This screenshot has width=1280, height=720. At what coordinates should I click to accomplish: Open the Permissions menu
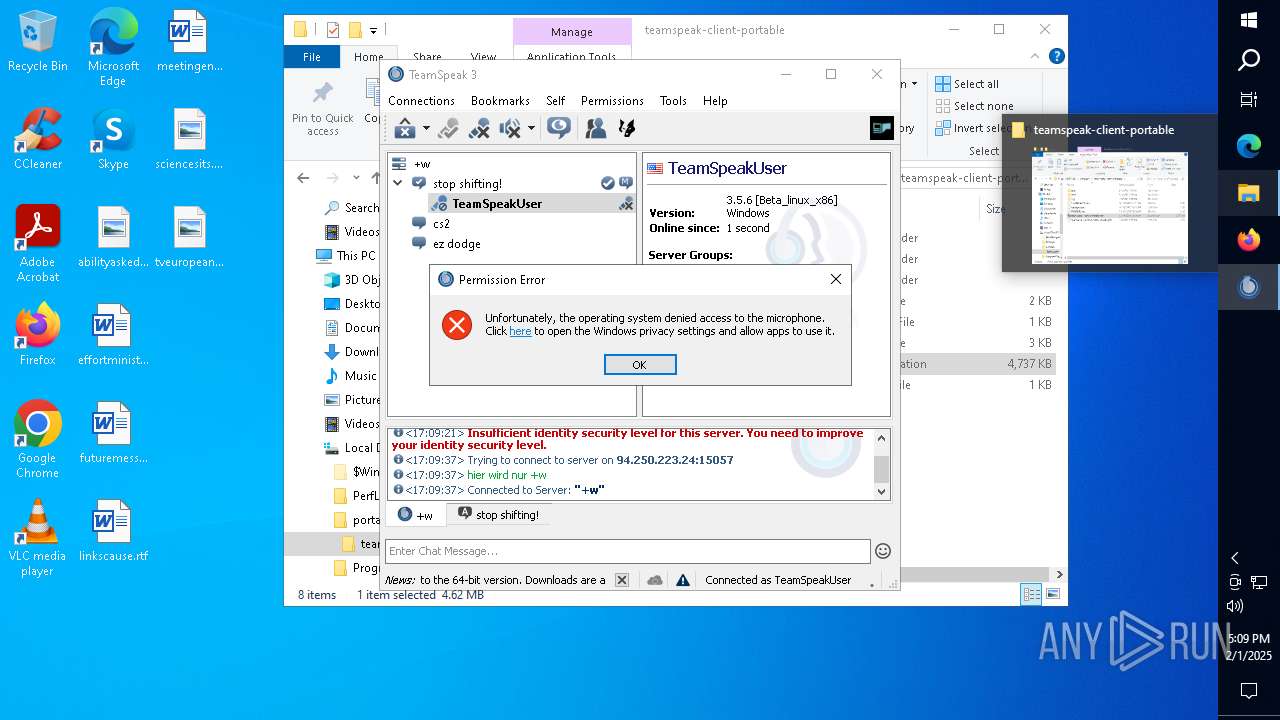pyautogui.click(x=612, y=101)
